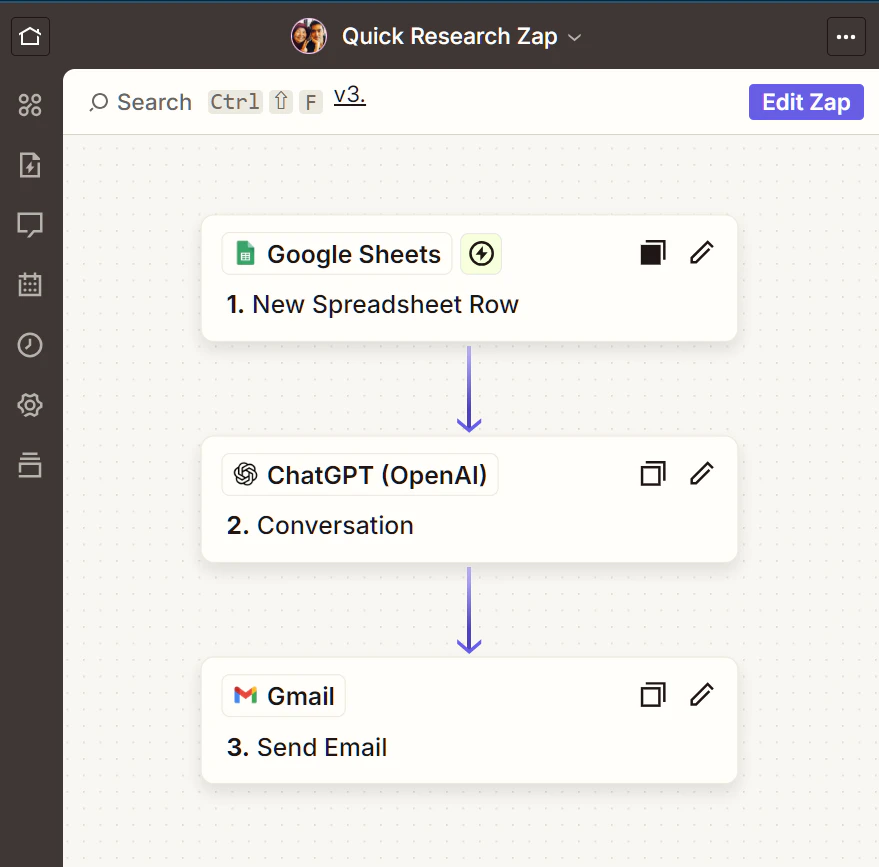Open the v3. version link
This screenshot has width=879, height=867.
pos(349,95)
